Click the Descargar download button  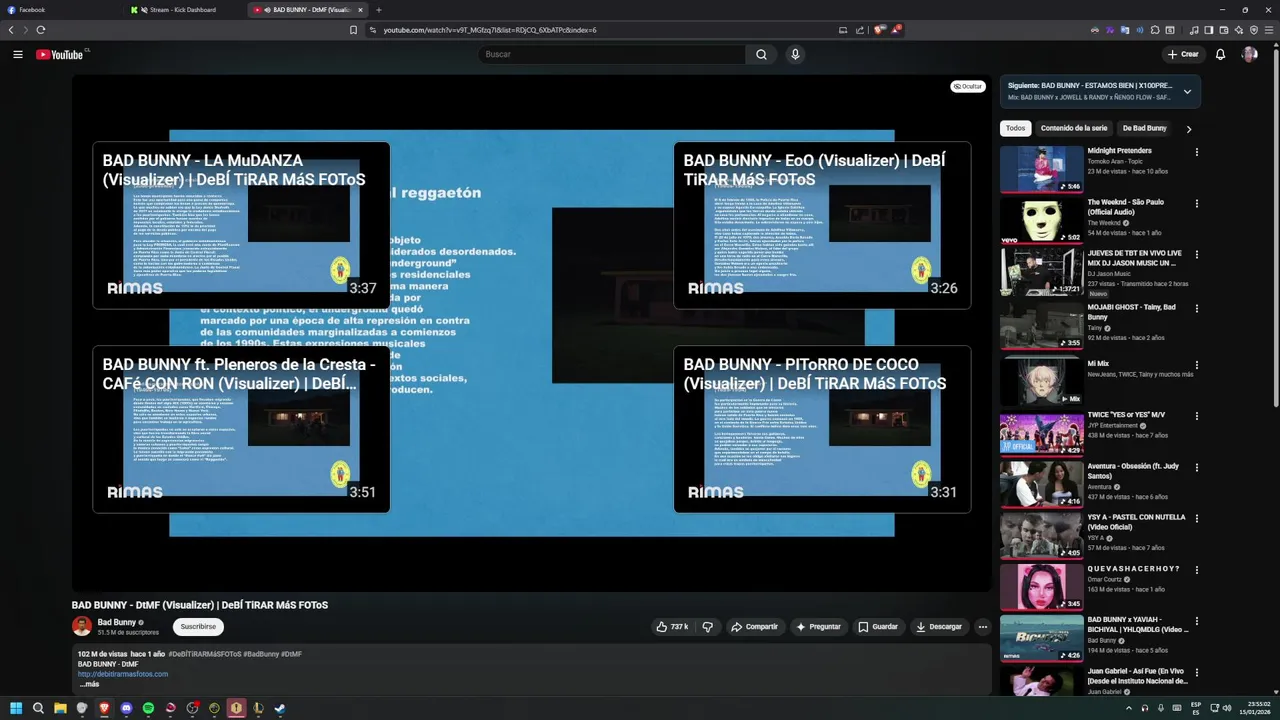[939, 627]
